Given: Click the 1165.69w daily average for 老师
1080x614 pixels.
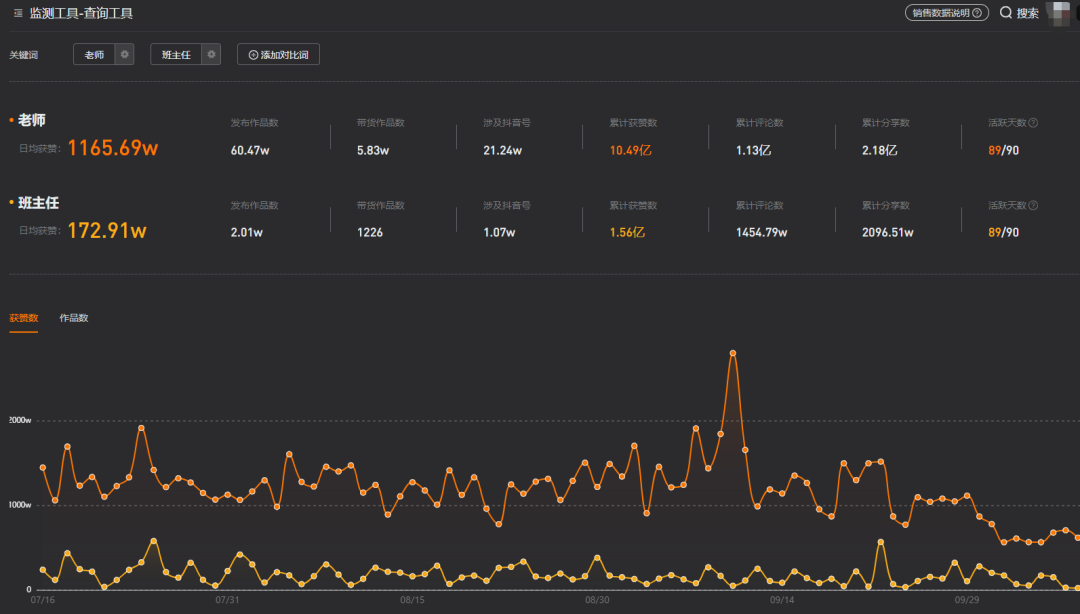Looking at the screenshot, I should pyautogui.click(x=113, y=148).
